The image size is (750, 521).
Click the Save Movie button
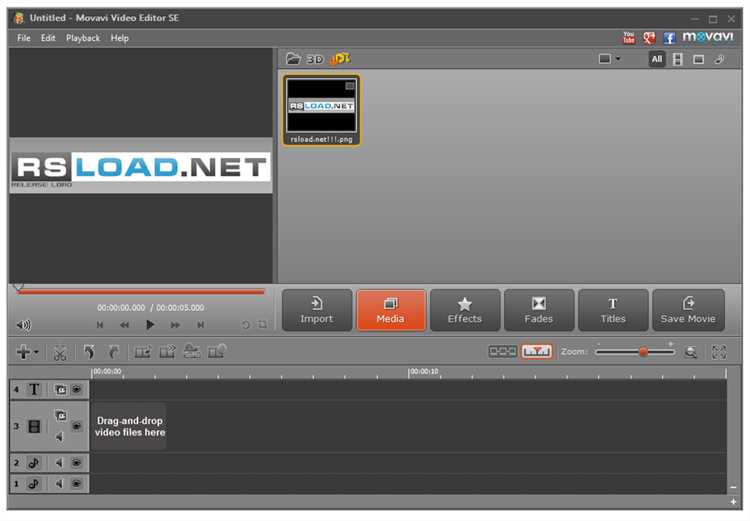(x=688, y=311)
